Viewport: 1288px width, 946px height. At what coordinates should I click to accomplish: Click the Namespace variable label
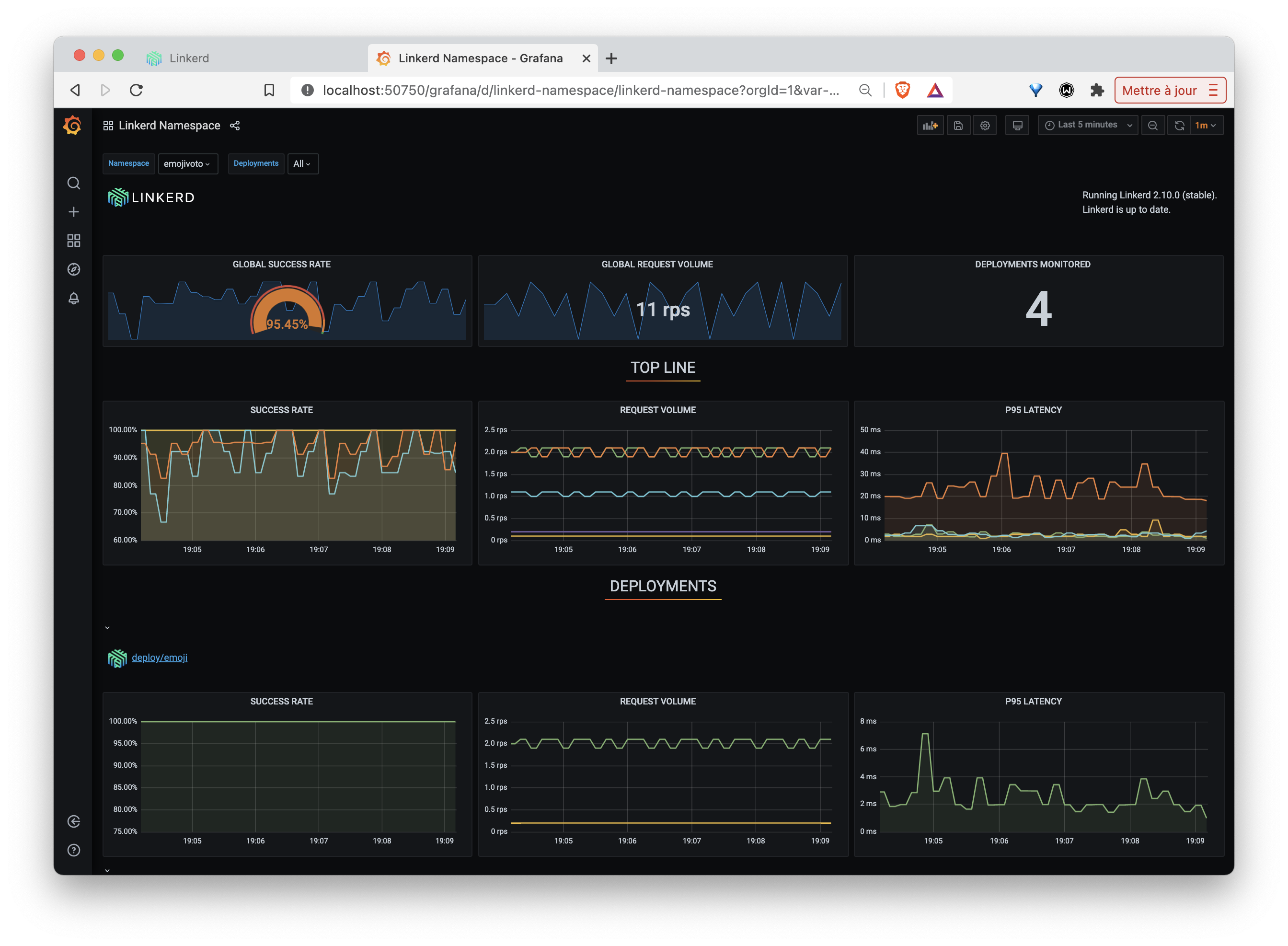[x=128, y=164]
